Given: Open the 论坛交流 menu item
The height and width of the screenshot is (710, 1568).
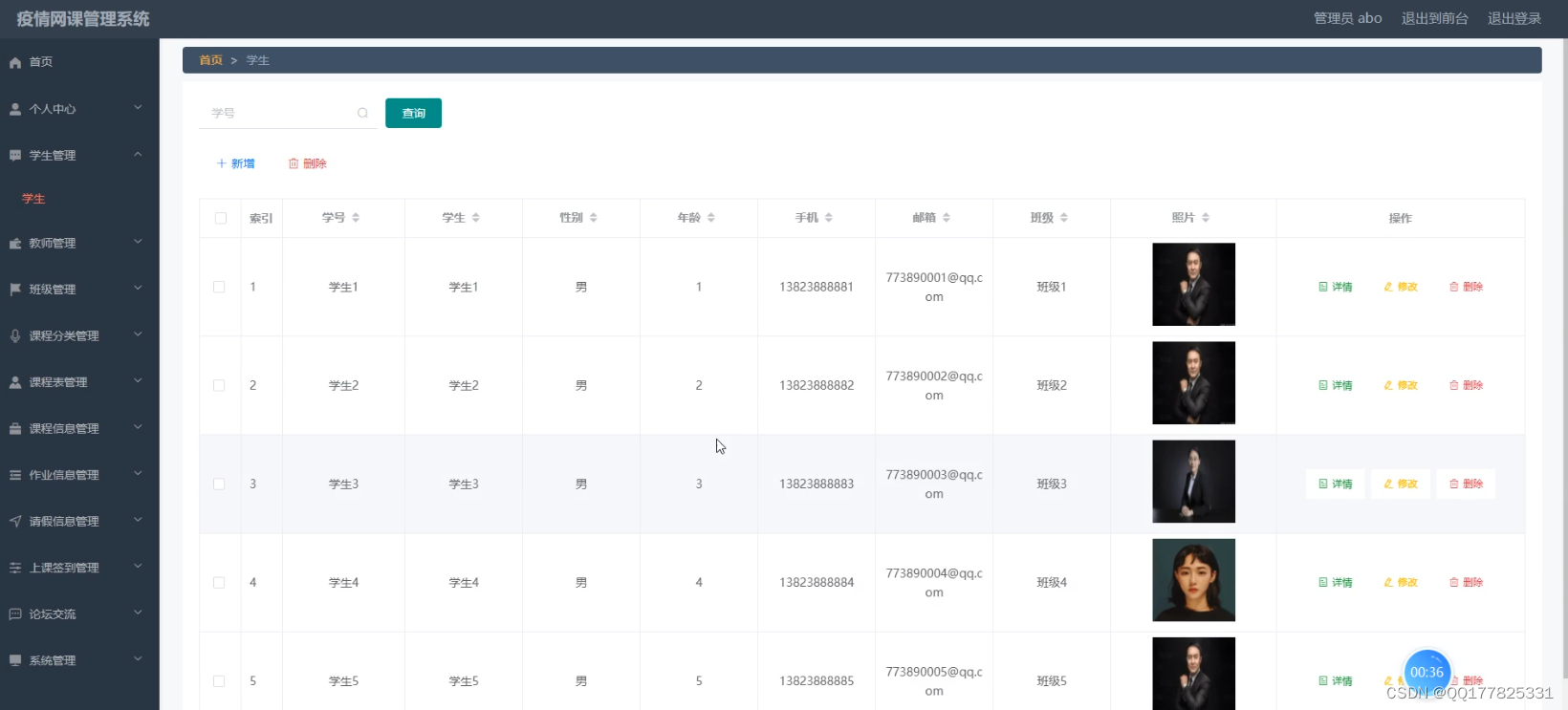Looking at the screenshot, I should [x=79, y=613].
